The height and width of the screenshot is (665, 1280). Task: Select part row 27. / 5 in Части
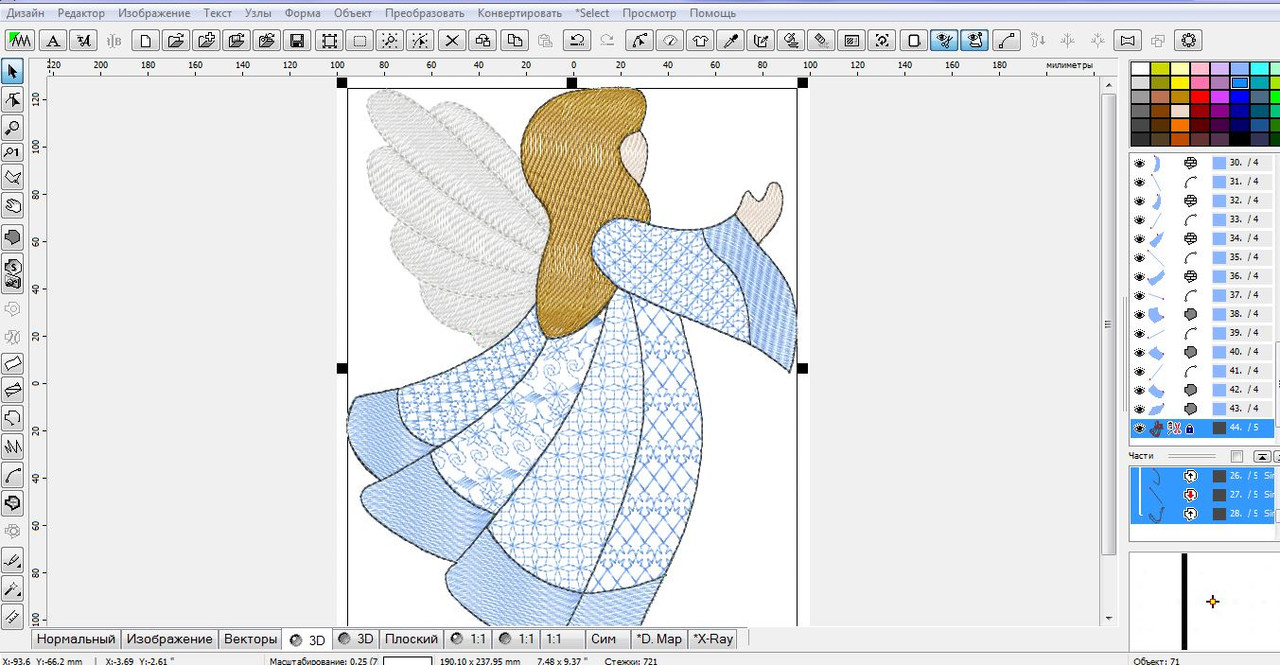click(1202, 495)
